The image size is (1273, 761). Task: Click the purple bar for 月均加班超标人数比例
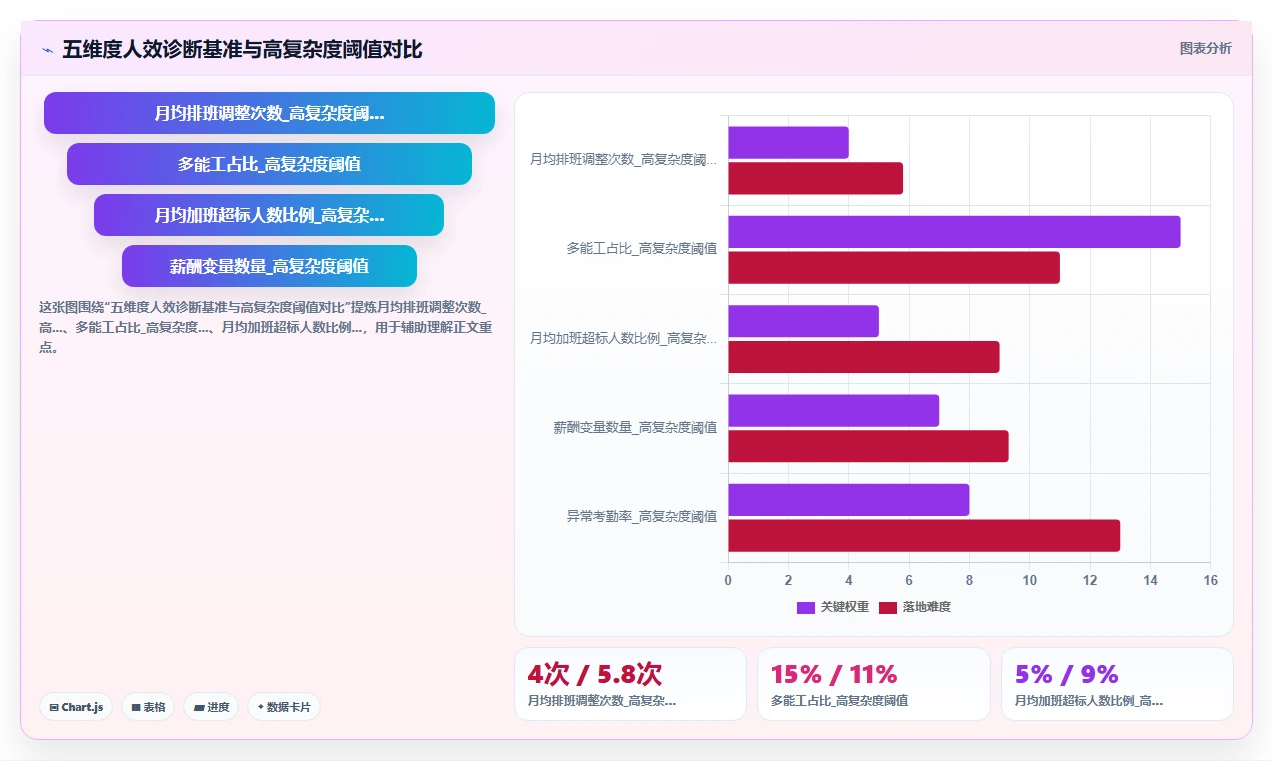point(803,321)
